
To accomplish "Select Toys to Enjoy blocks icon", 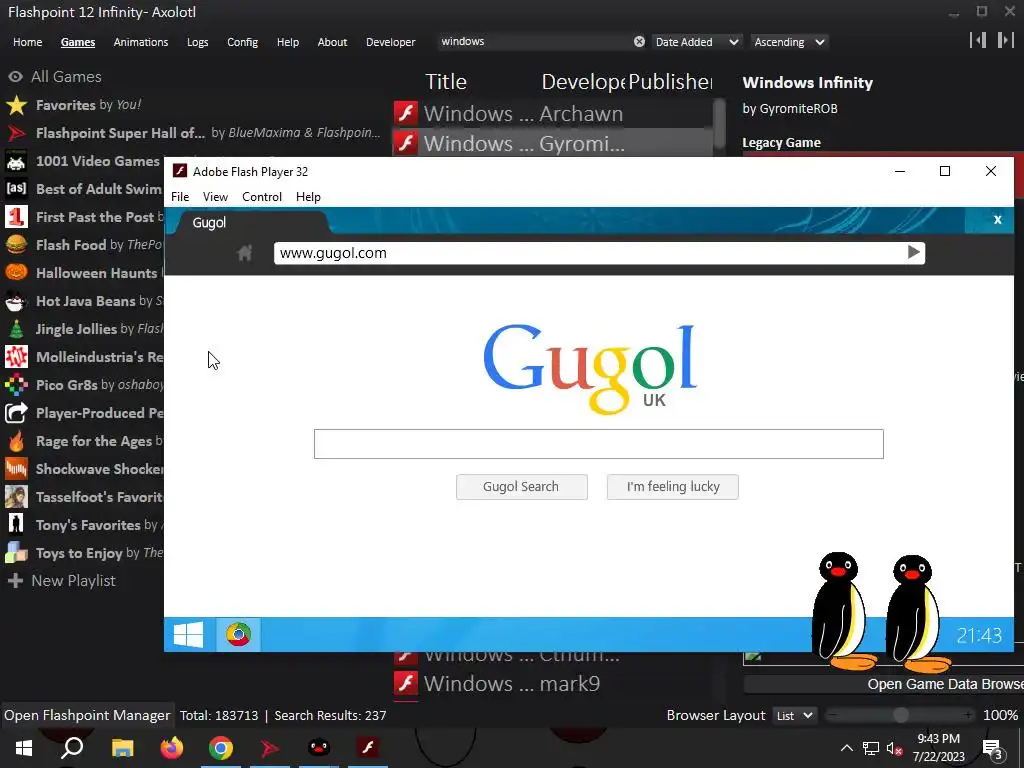I will [16, 553].
